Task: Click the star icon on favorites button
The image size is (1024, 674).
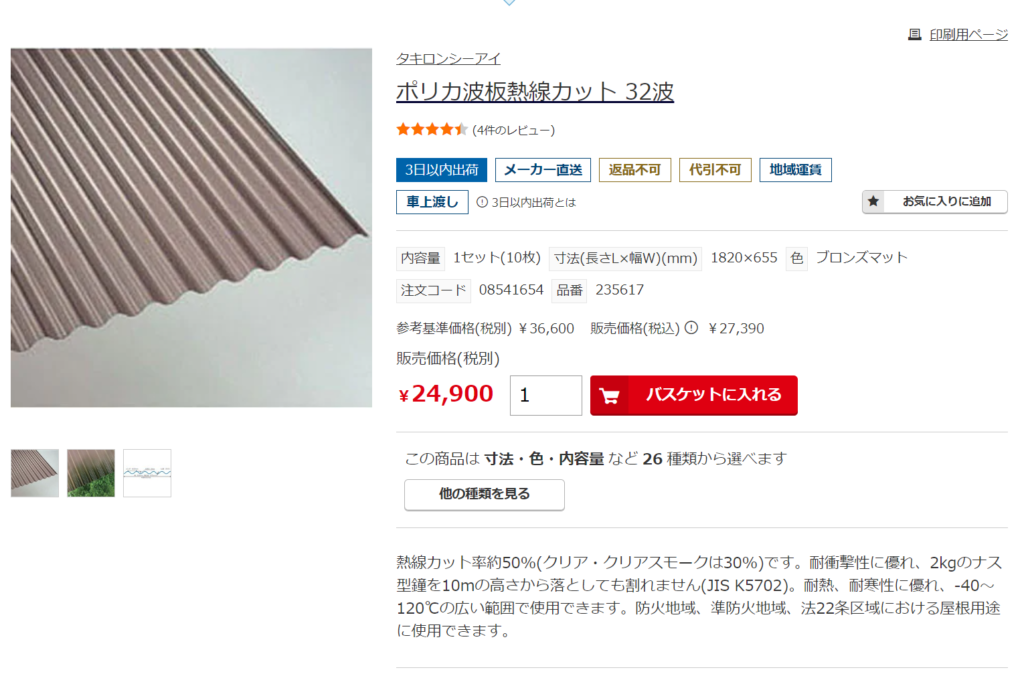Action: coord(873,201)
